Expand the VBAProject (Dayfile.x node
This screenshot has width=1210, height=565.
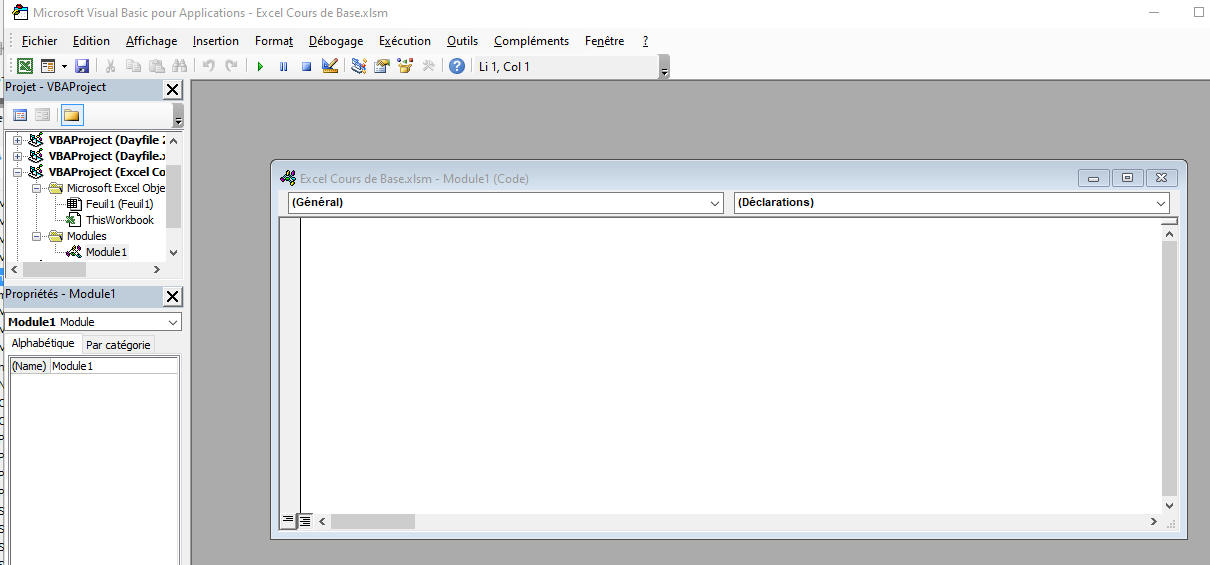[17, 156]
